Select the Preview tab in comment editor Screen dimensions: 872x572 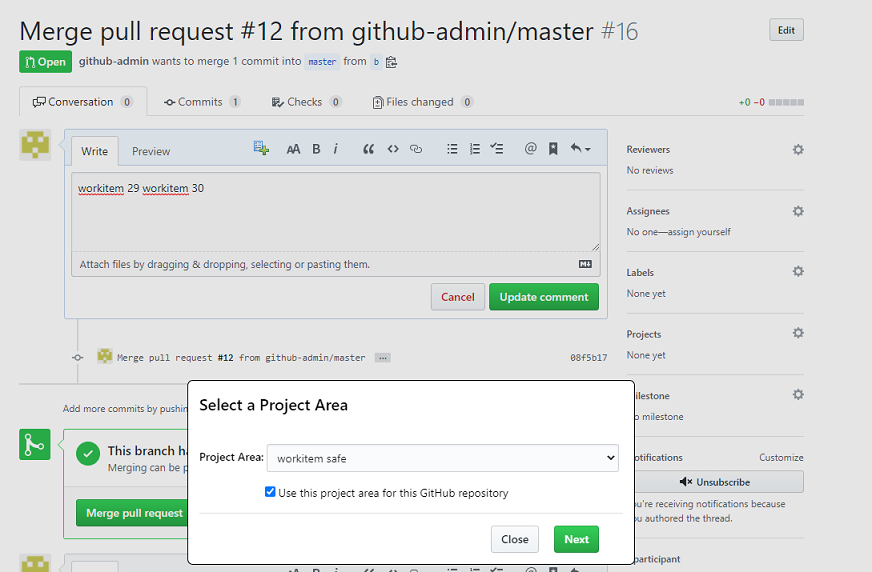click(x=151, y=151)
